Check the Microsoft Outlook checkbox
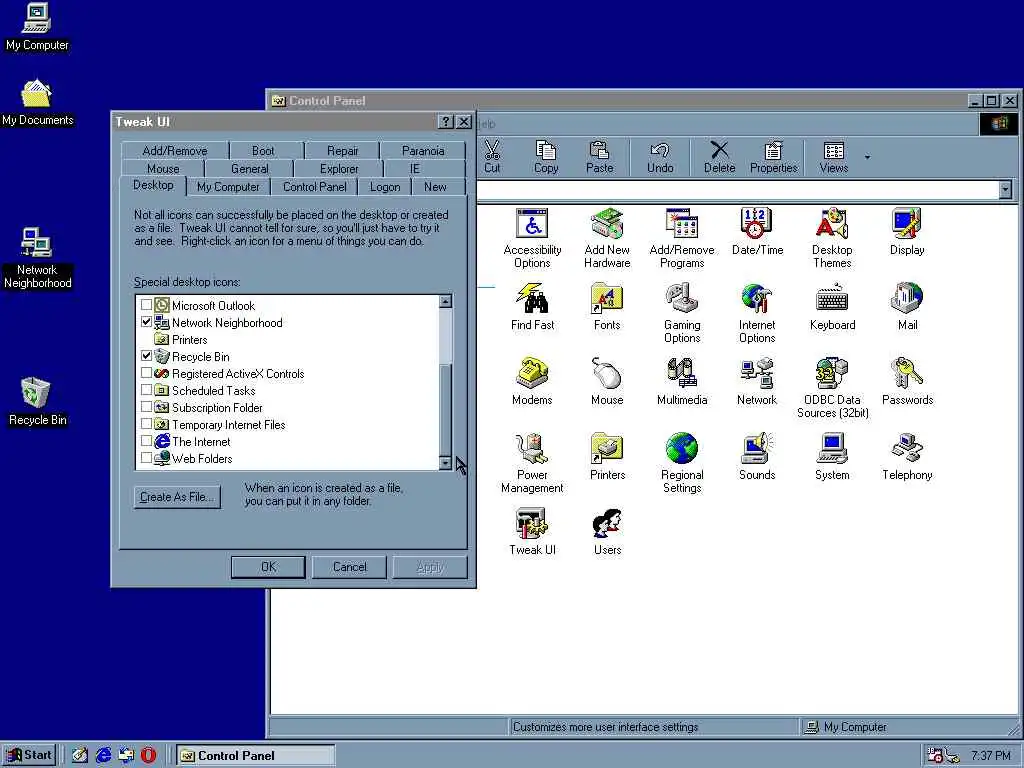Image resolution: width=1024 pixels, height=768 pixels. (x=146, y=305)
